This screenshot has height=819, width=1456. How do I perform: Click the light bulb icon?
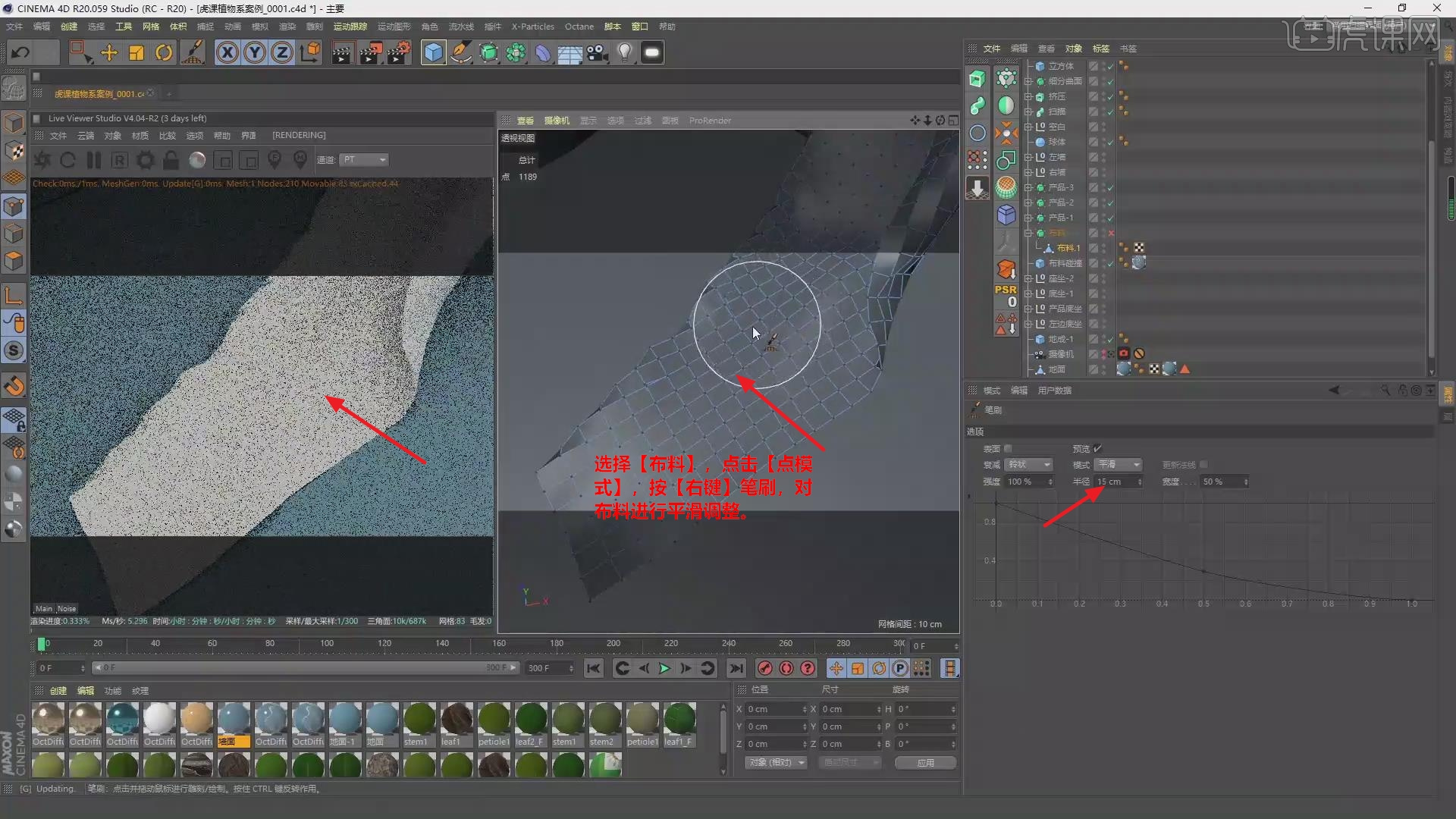[x=625, y=52]
